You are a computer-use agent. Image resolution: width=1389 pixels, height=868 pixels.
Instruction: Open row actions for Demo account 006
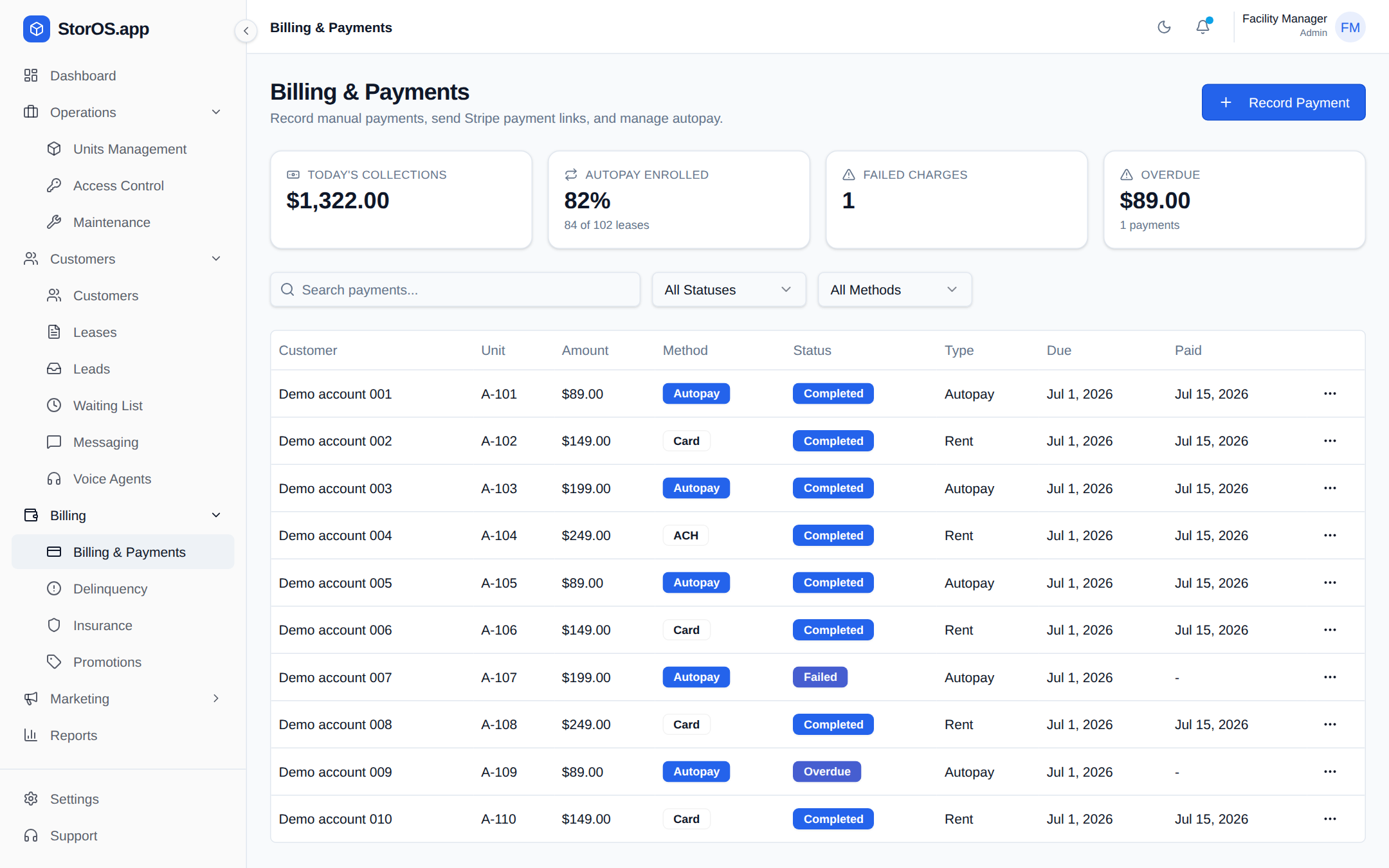point(1330,630)
